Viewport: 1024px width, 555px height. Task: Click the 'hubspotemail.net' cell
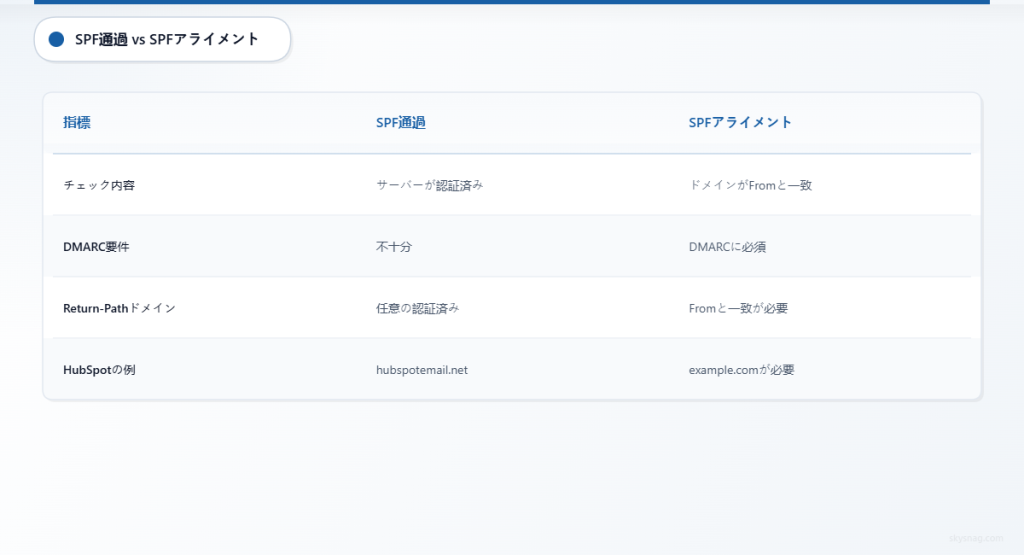[x=422, y=370]
